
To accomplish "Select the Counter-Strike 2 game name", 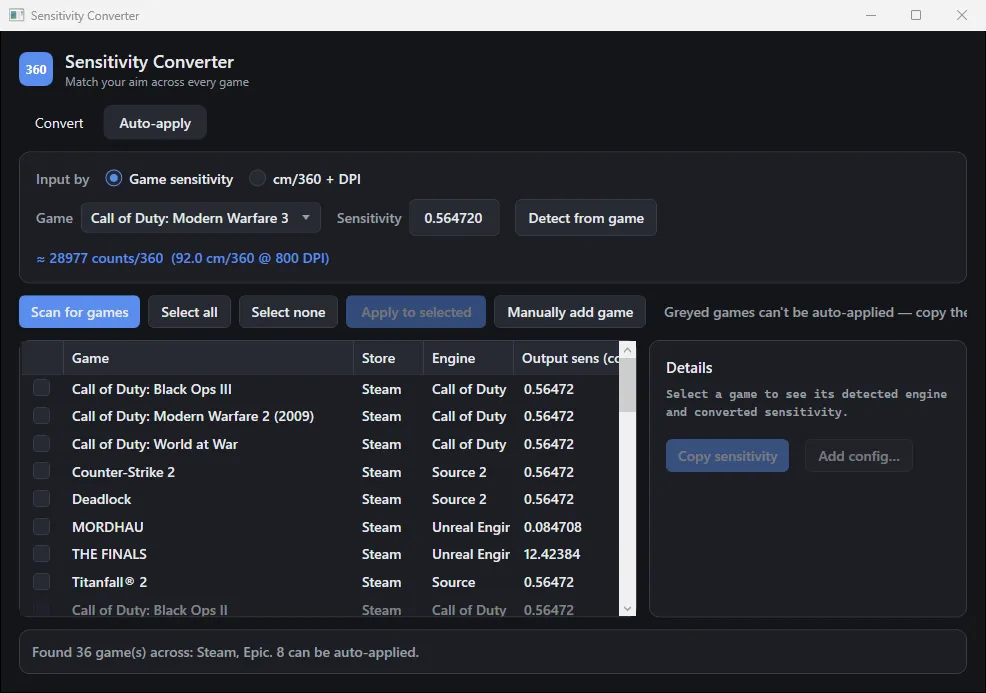I will [123, 472].
